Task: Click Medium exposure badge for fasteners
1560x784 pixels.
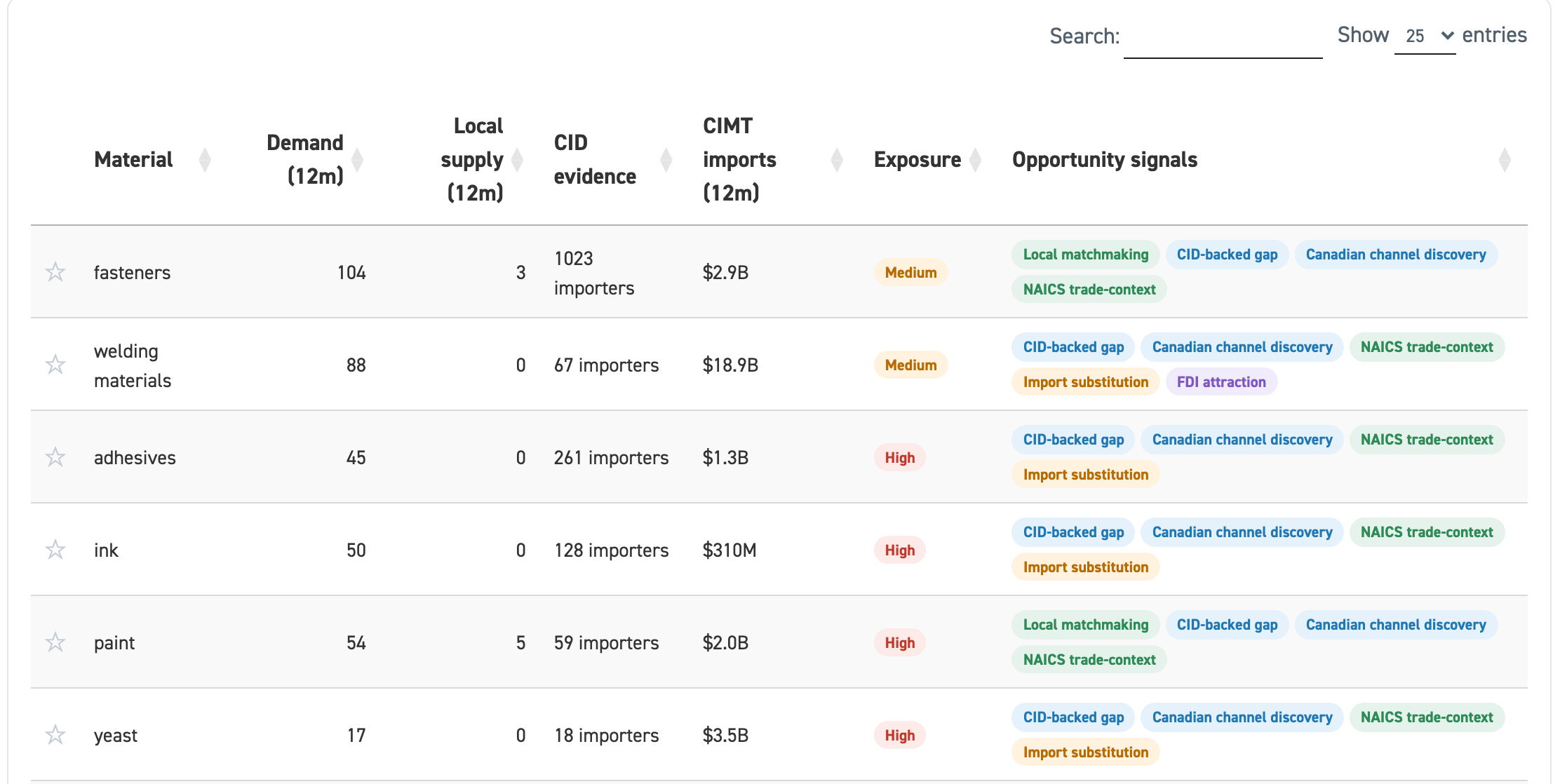Action: 910,273
